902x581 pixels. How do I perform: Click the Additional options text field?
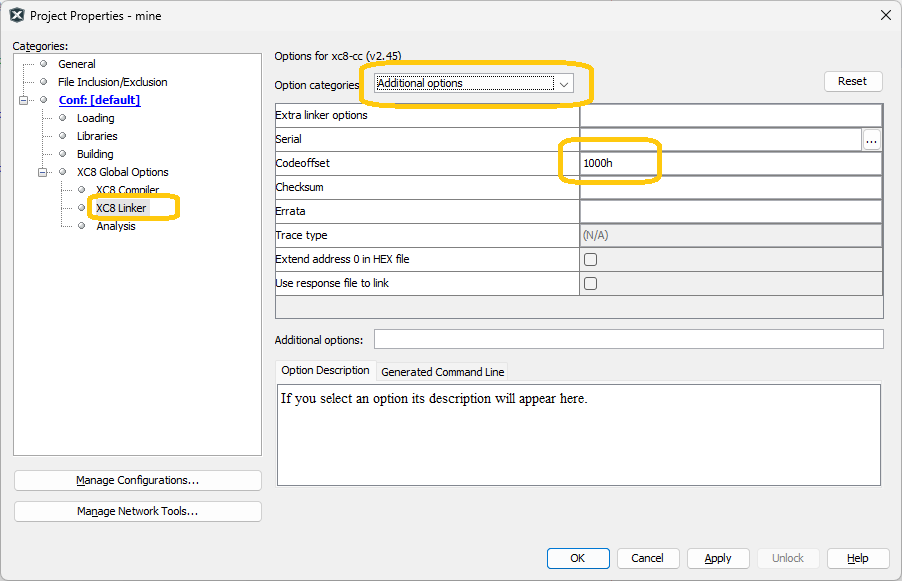(629, 339)
